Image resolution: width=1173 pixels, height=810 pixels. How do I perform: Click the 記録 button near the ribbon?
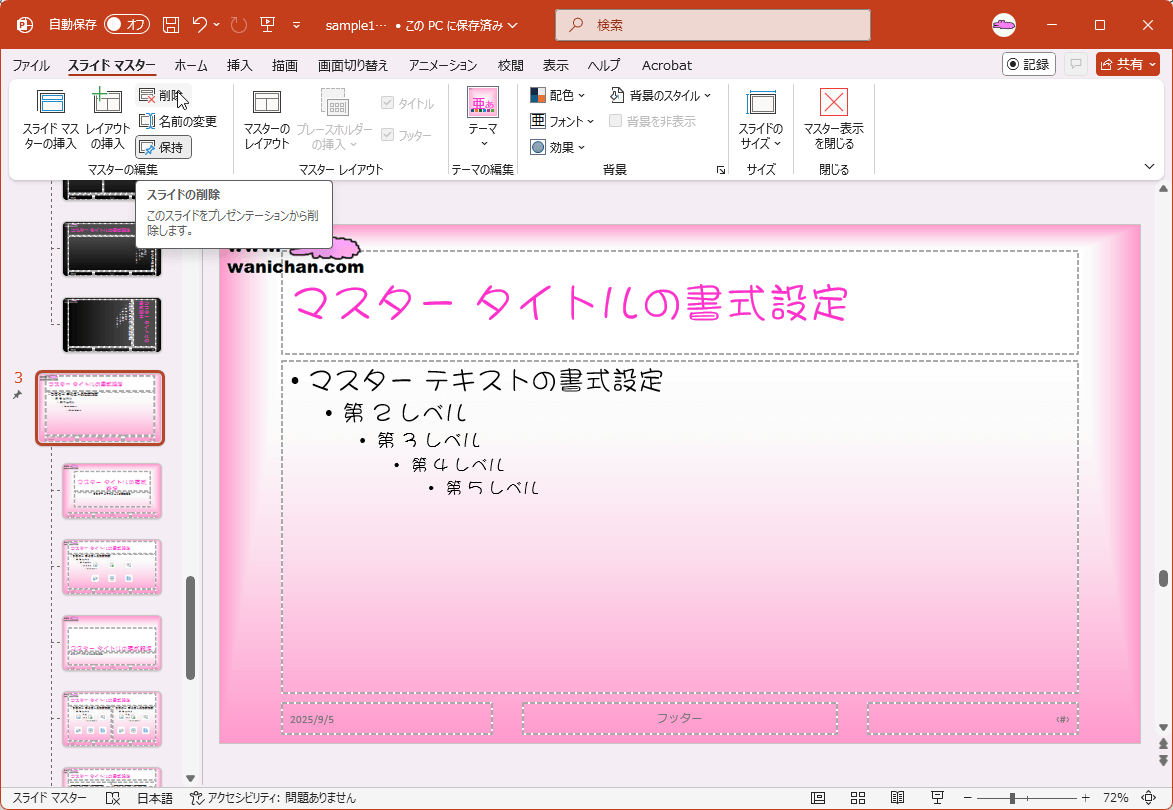(1030, 64)
